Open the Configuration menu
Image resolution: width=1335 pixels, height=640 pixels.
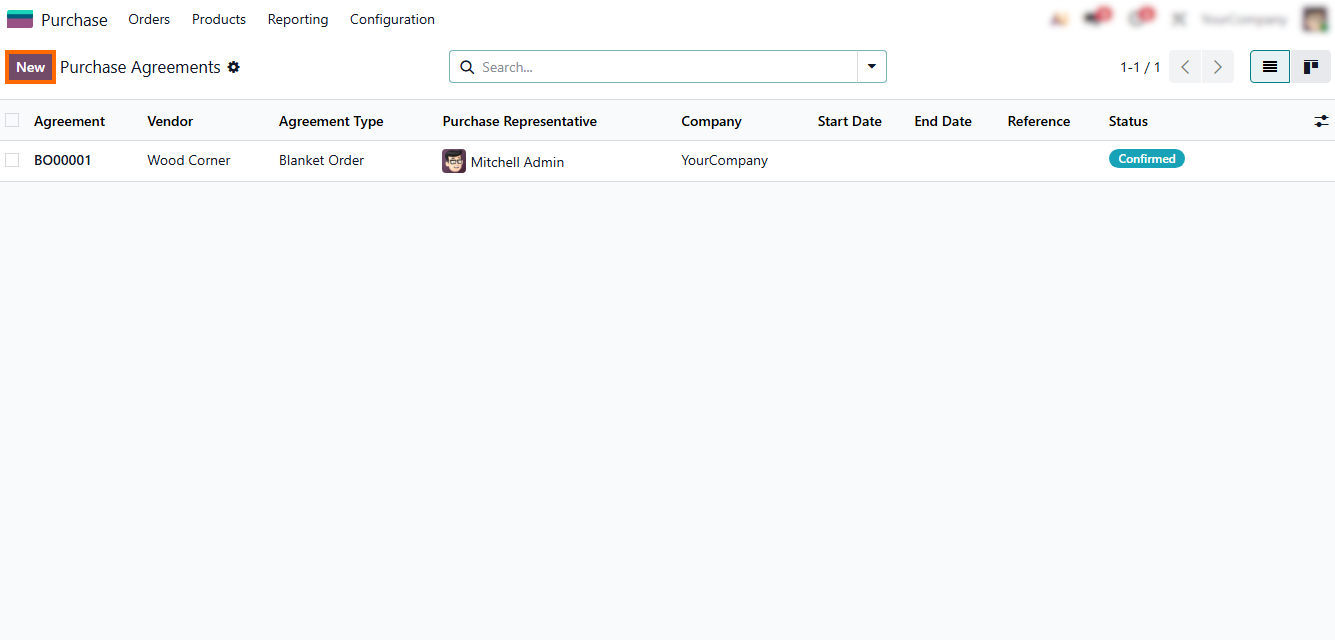(x=392, y=19)
